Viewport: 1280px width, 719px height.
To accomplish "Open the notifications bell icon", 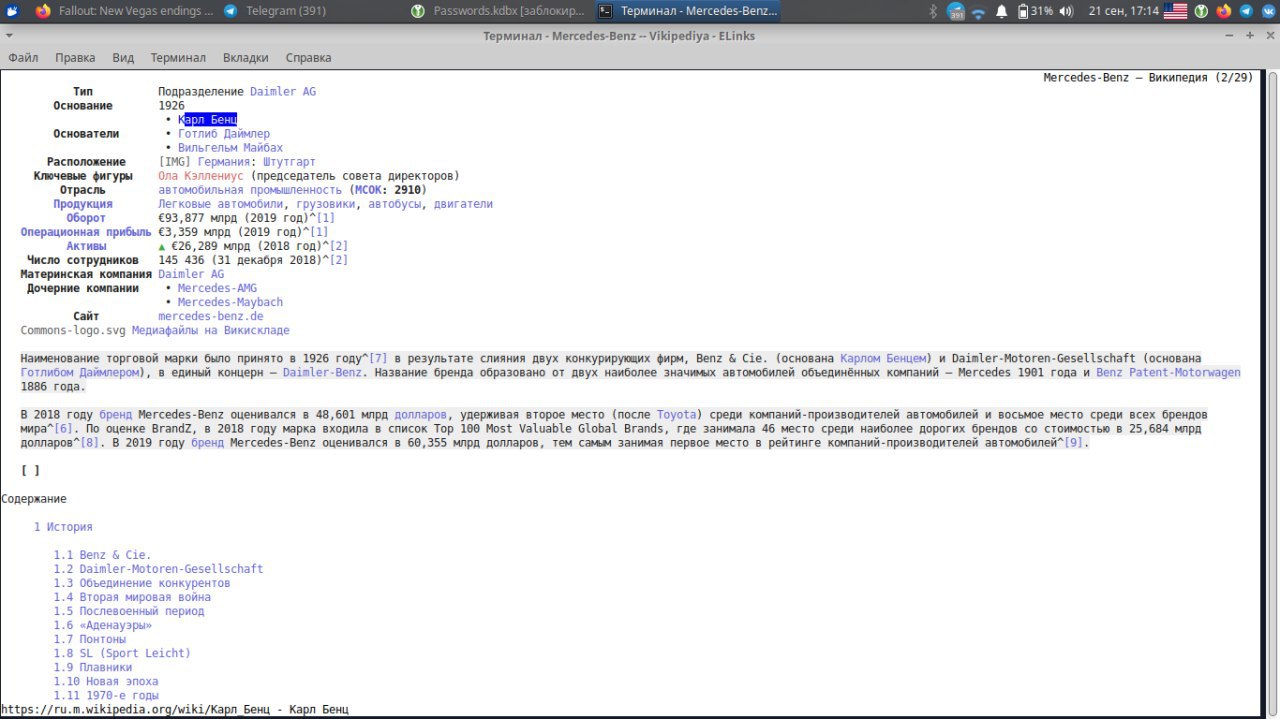I will (x=1002, y=11).
